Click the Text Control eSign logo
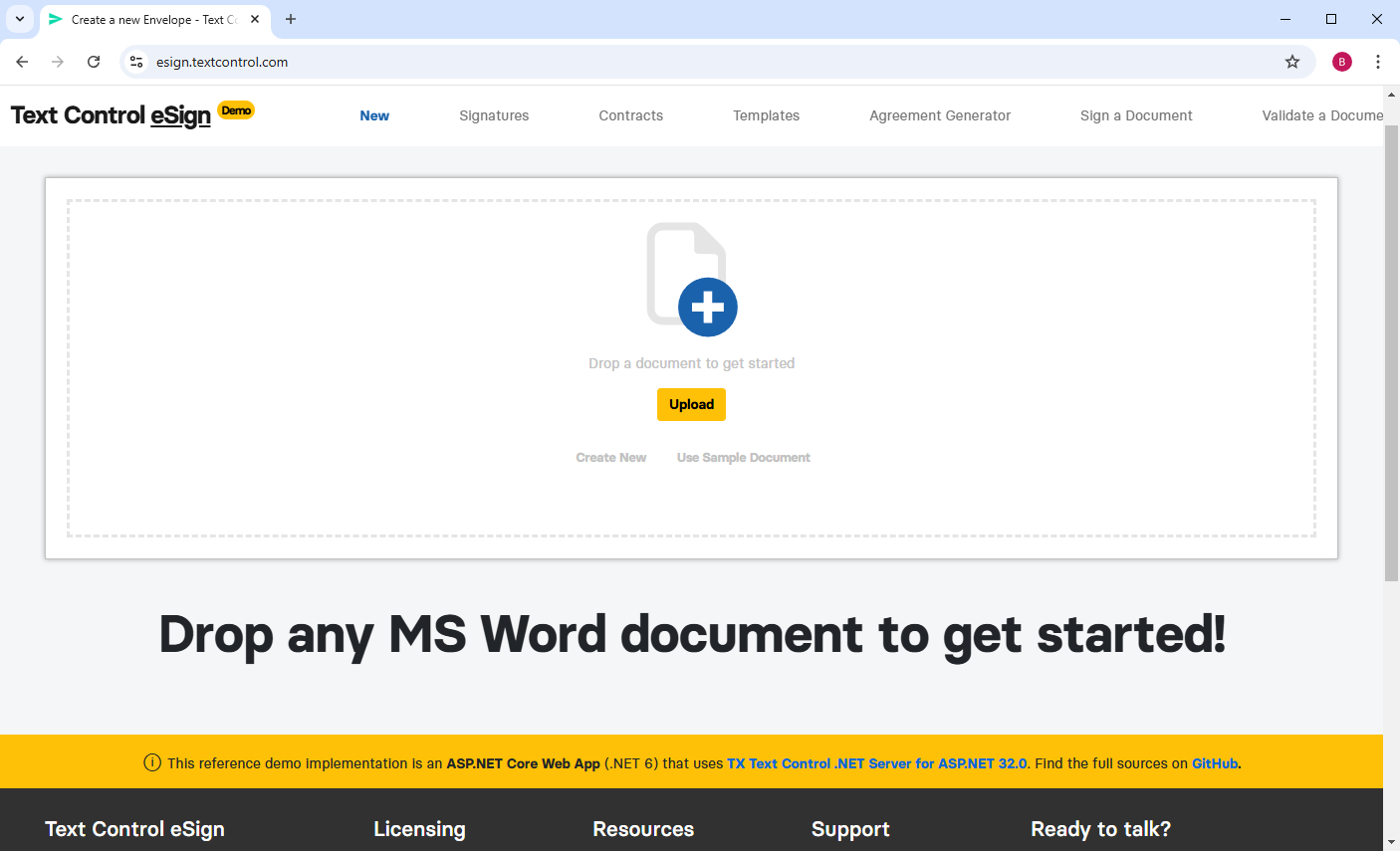 [x=111, y=115]
